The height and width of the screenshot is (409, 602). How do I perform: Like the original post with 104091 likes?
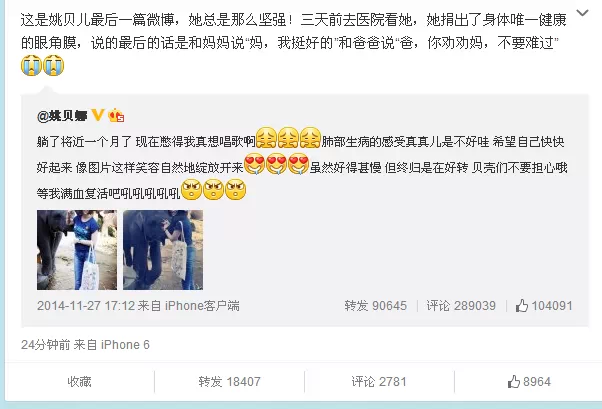click(x=544, y=306)
